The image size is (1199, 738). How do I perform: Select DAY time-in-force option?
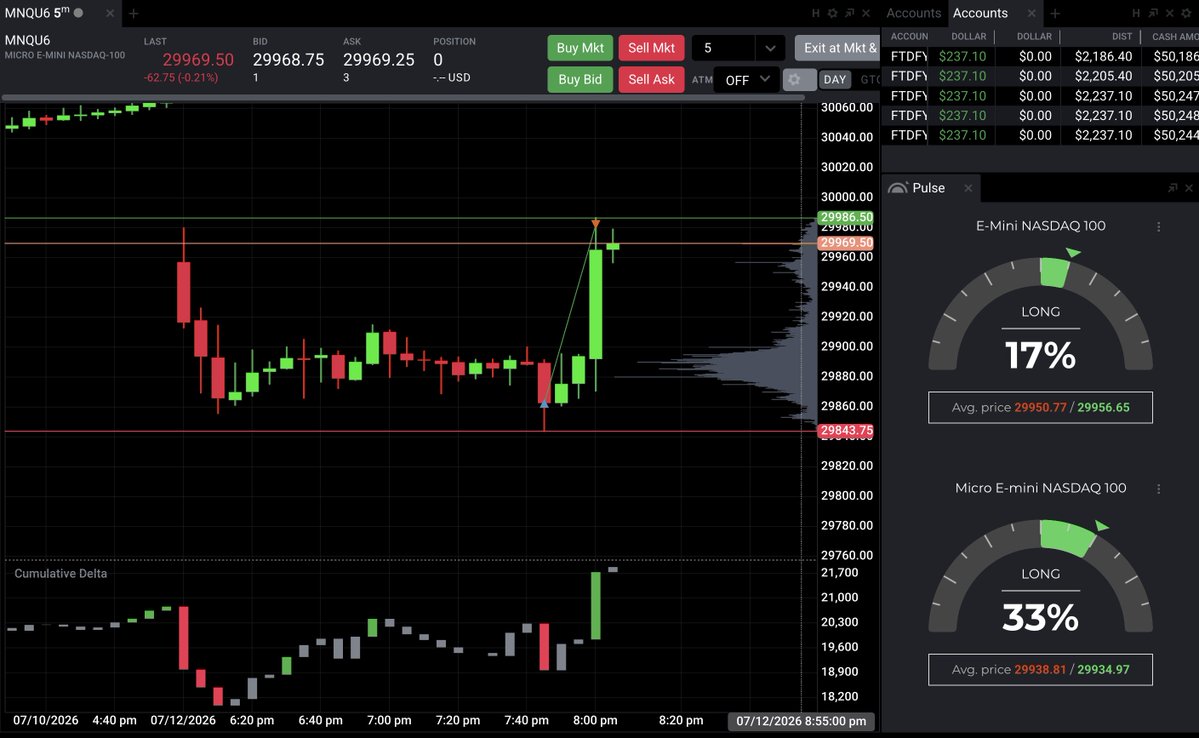tap(834, 80)
